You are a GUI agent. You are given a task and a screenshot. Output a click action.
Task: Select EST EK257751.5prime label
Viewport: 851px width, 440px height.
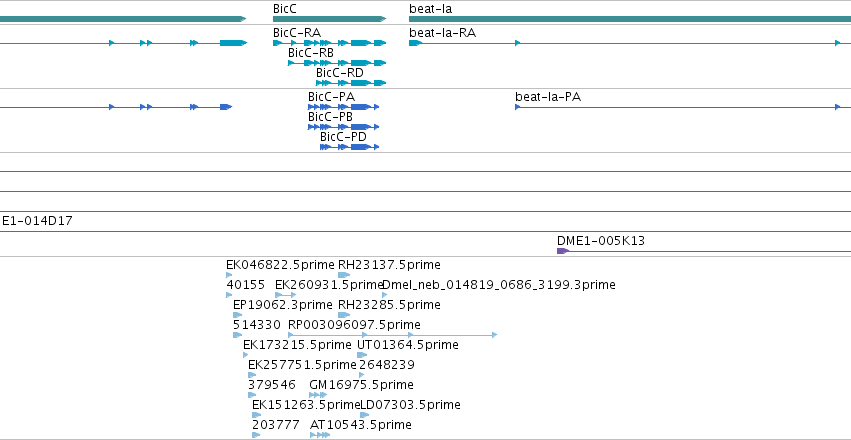click(x=302, y=365)
